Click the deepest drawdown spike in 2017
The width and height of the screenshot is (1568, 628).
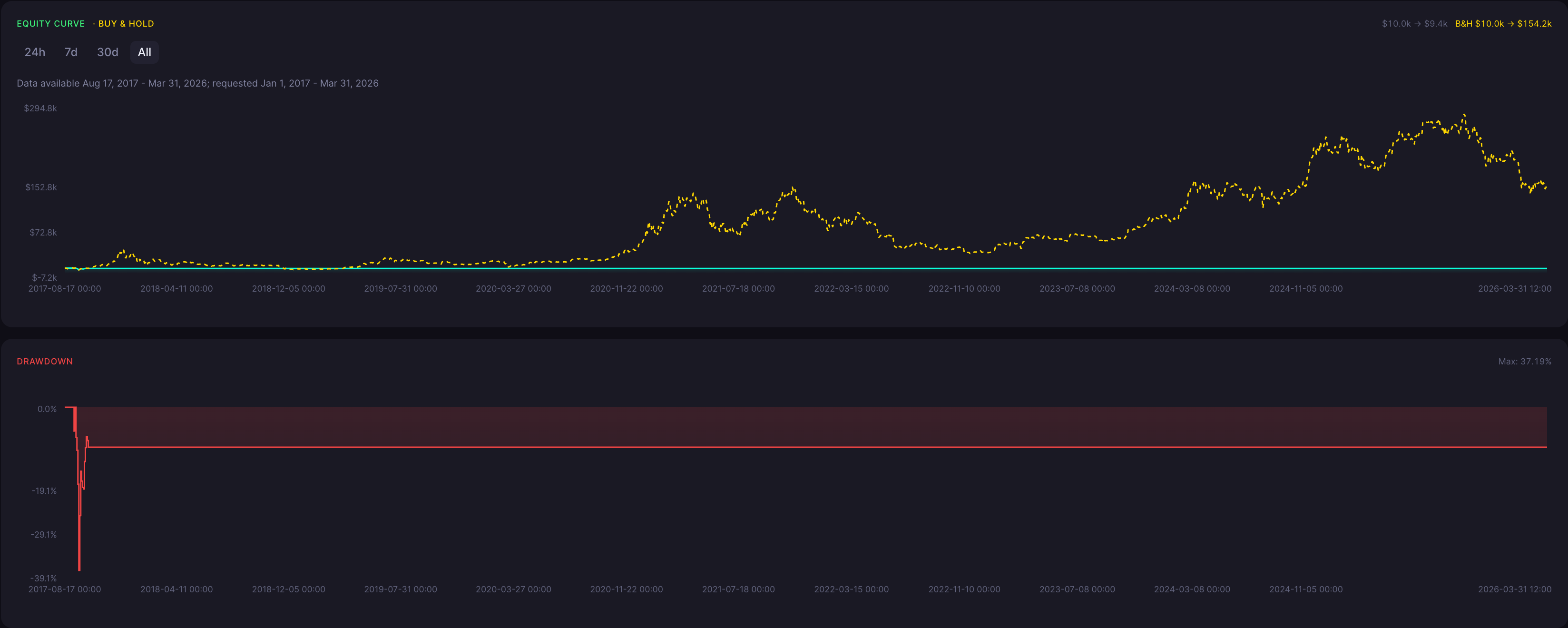[x=79, y=569]
